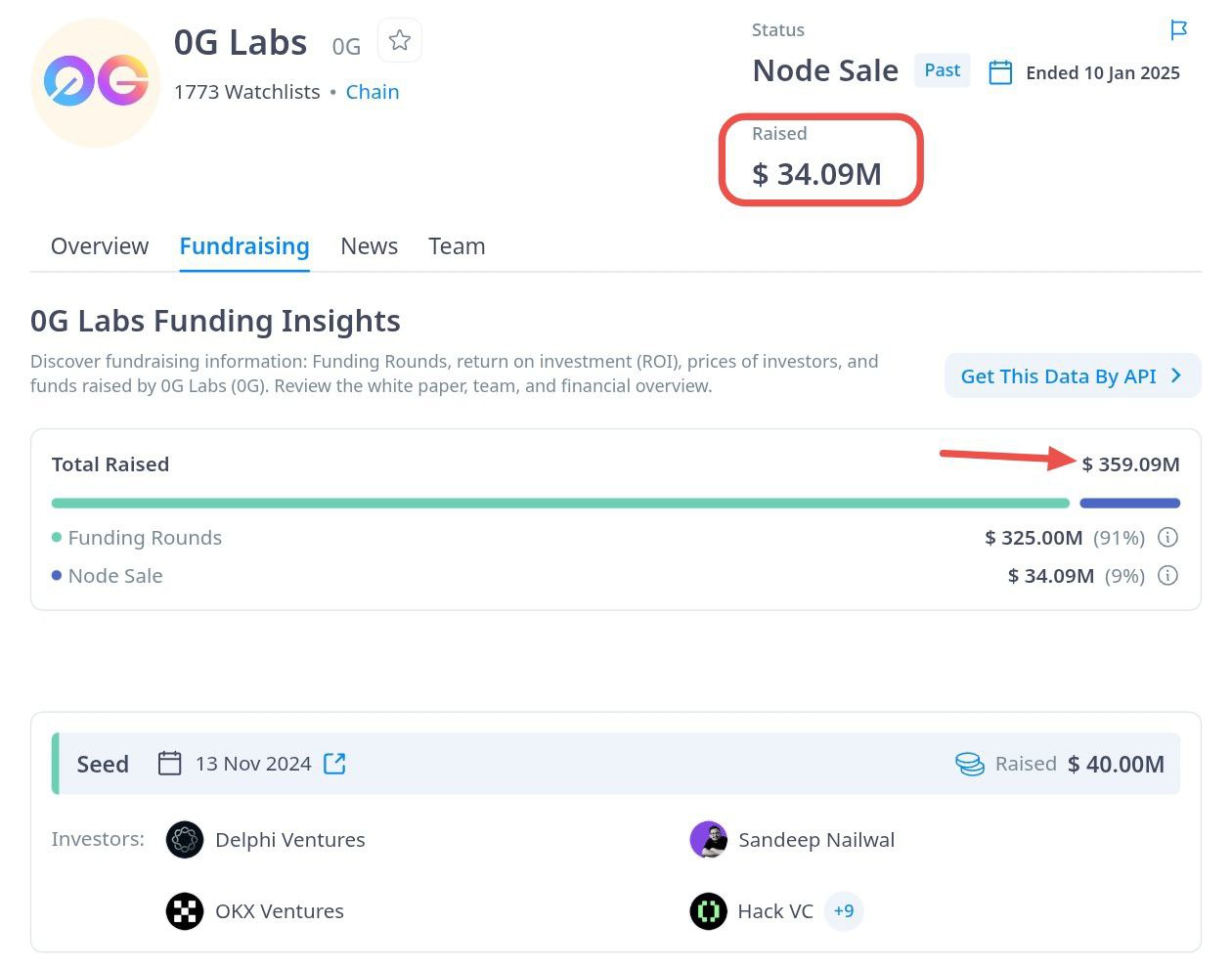Image resolution: width=1232 pixels, height=970 pixels.
Task: Add 0G Labs to watchlist star
Action: click(399, 41)
